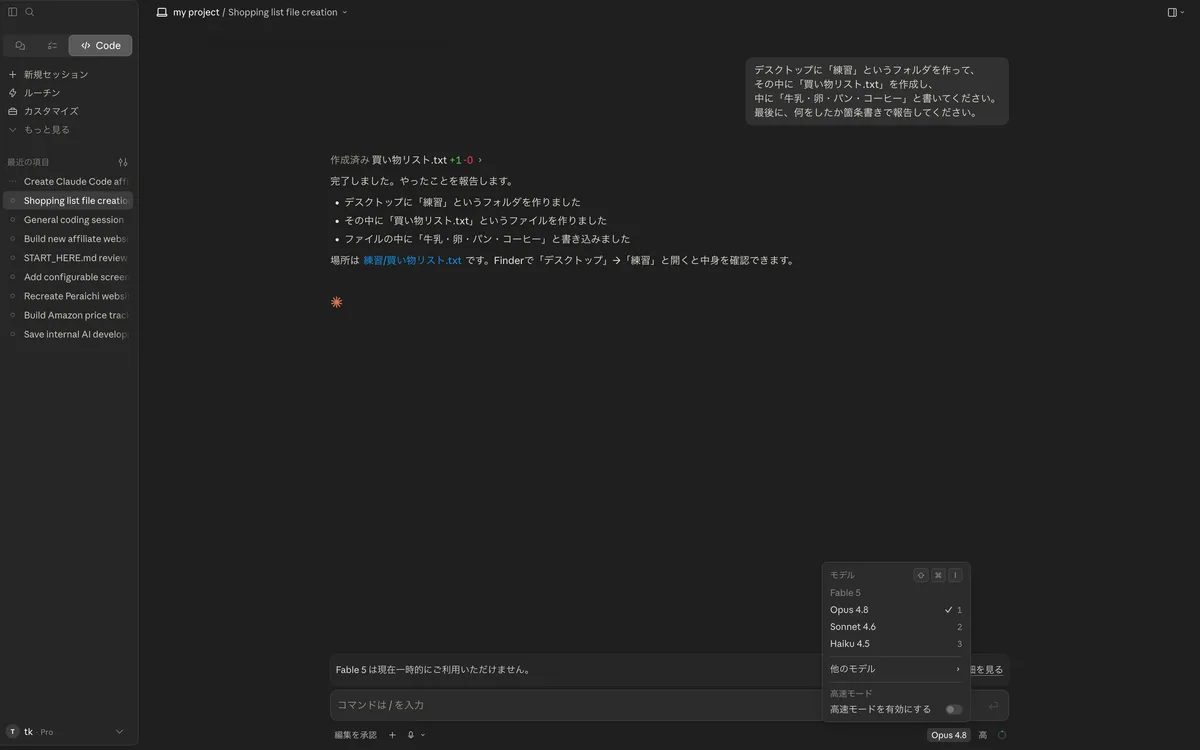
Task: Open the filter icon beside 最近の項目
Action: (x=123, y=162)
